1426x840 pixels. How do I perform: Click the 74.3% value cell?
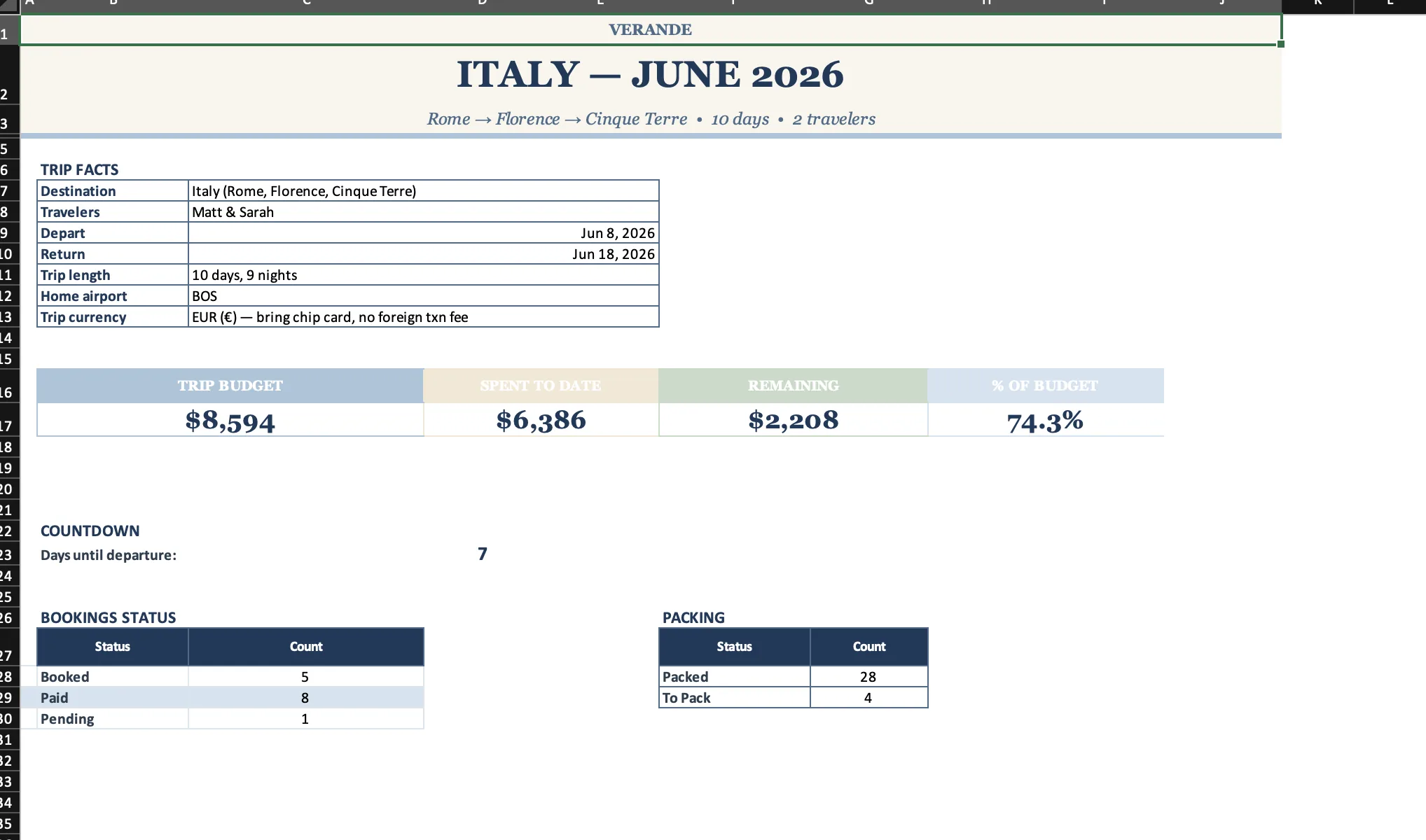[x=1046, y=420]
